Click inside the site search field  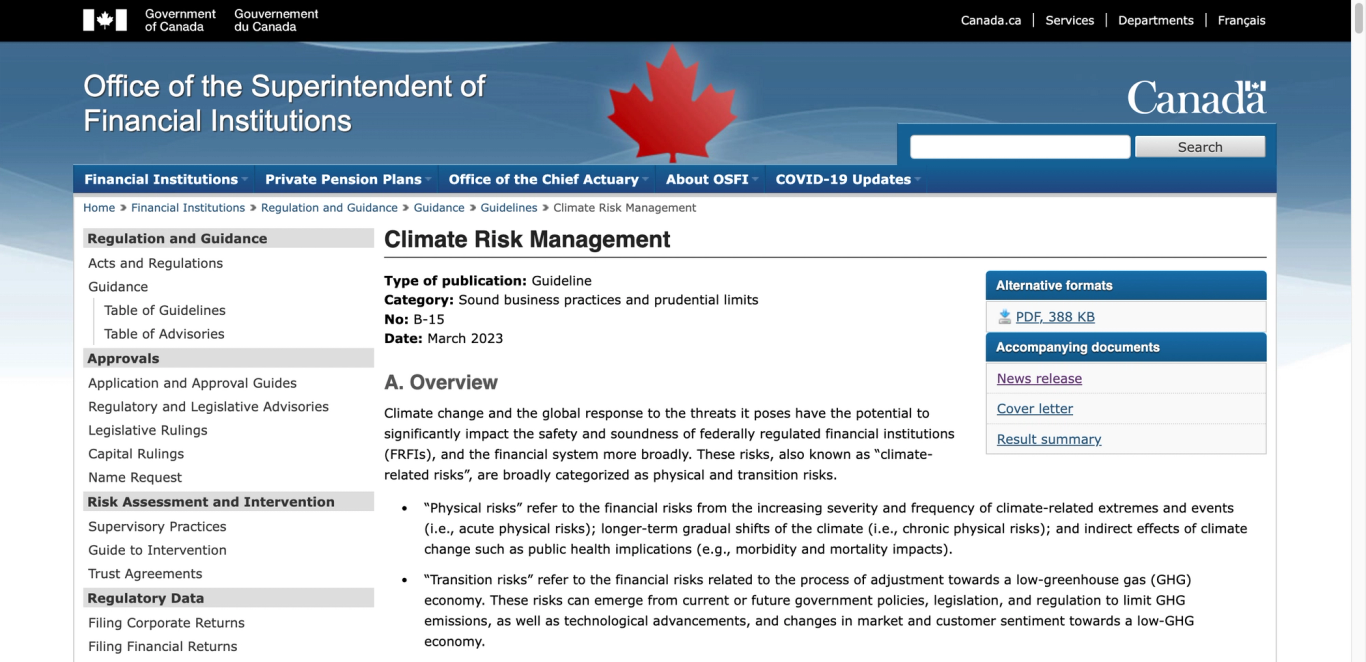[1019, 146]
